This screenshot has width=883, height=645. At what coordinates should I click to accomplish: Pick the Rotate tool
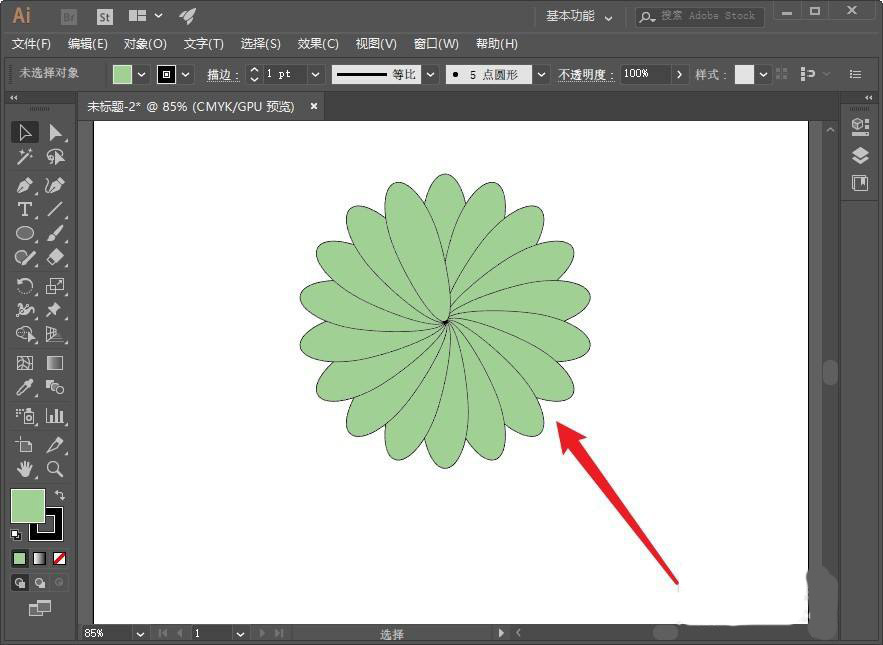point(25,285)
